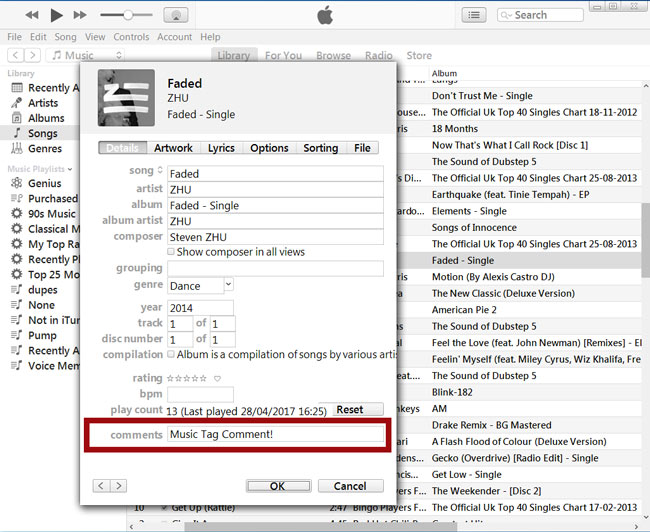Click the year field 2014
This screenshot has height=532, width=650.
click(200, 308)
